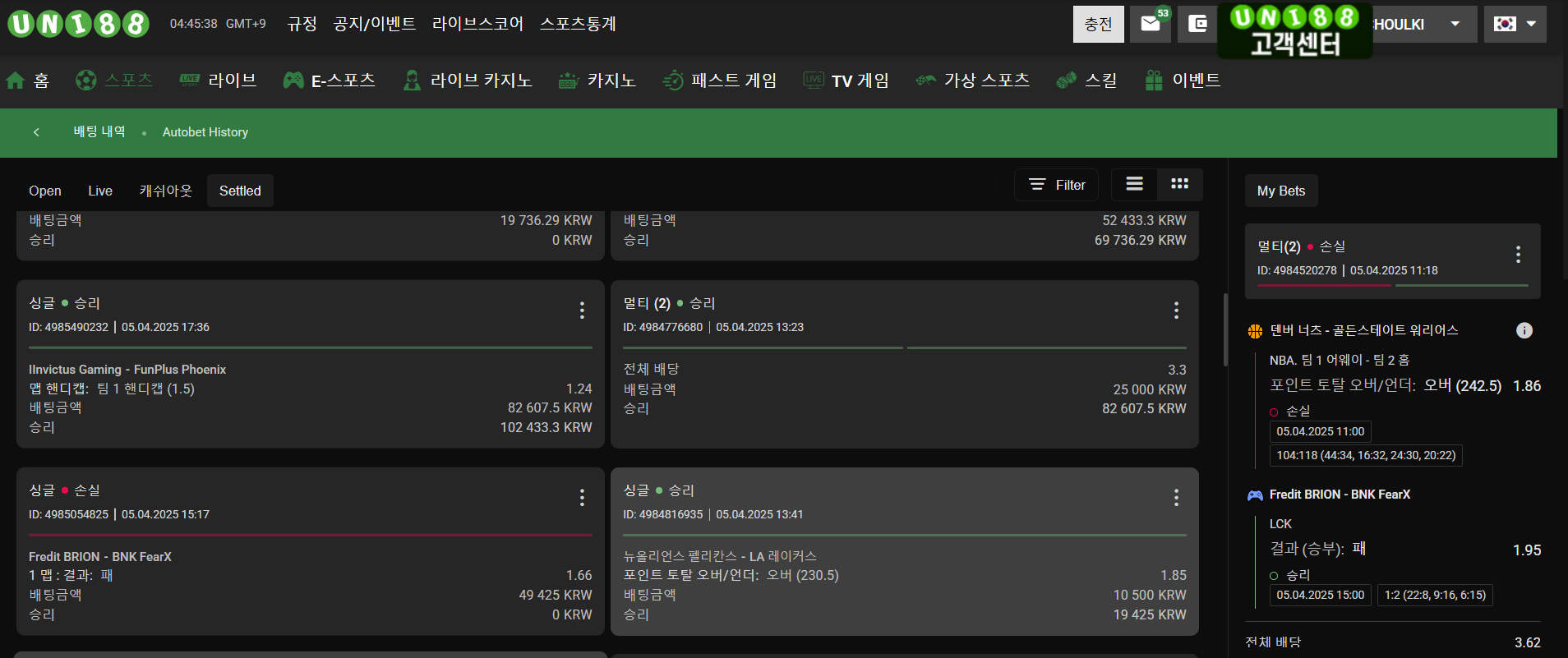Open options menu for bet 4984816935
1568x658 pixels.
click(x=1176, y=497)
